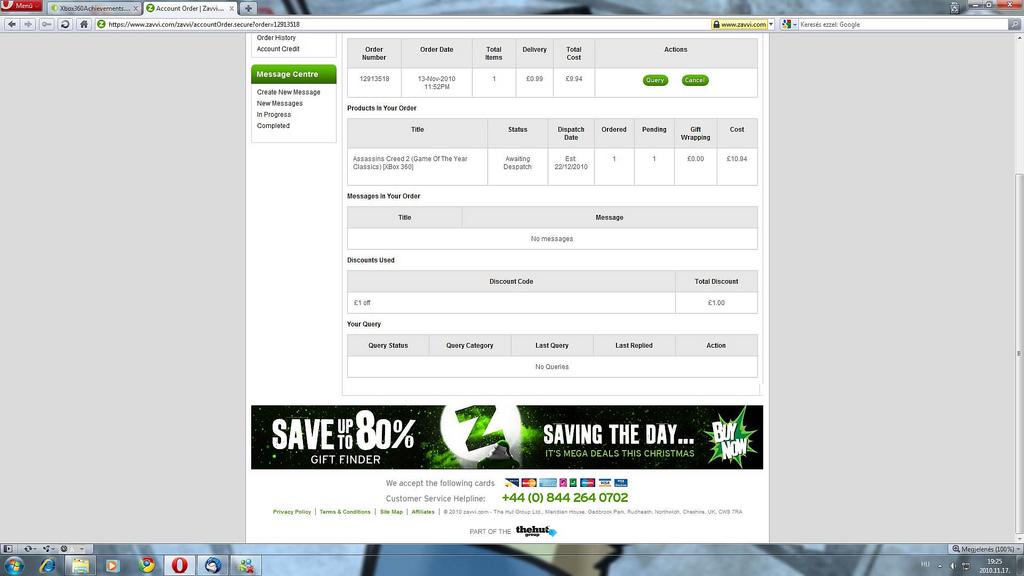Screen dimensions: 1024x576
Task: Close the Account Order Zavvi tab
Action: tap(231, 8)
